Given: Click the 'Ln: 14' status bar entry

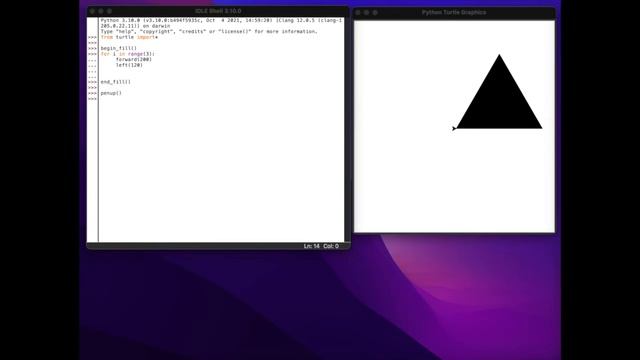Looking at the screenshot, I should coord(311,246).
